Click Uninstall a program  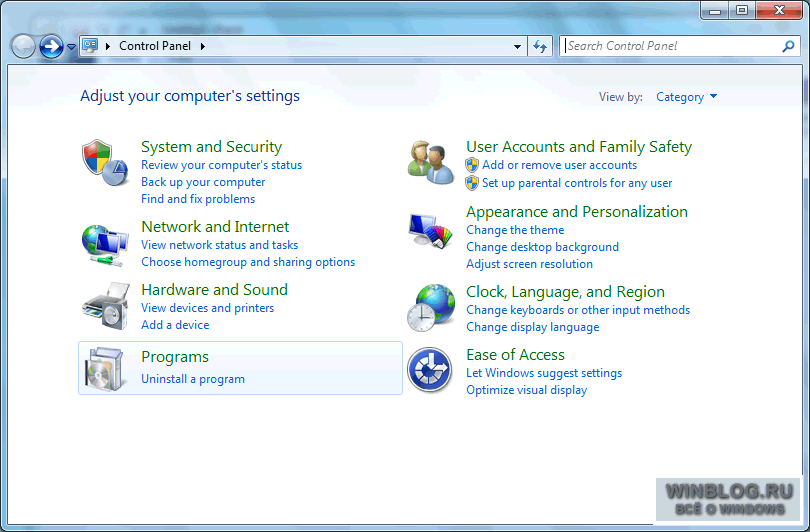click(x=193, y=379)
